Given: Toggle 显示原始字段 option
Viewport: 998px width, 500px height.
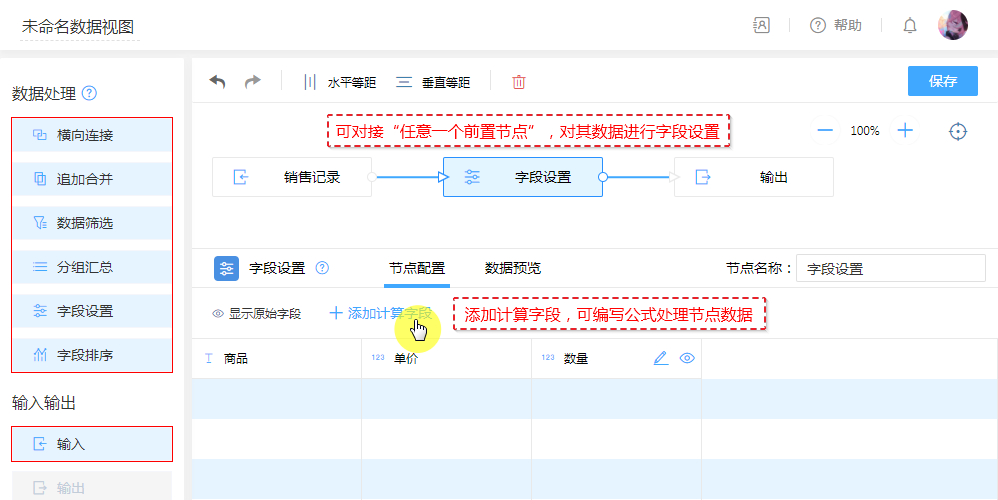Looking at the screenshot, I should [256, 313].
